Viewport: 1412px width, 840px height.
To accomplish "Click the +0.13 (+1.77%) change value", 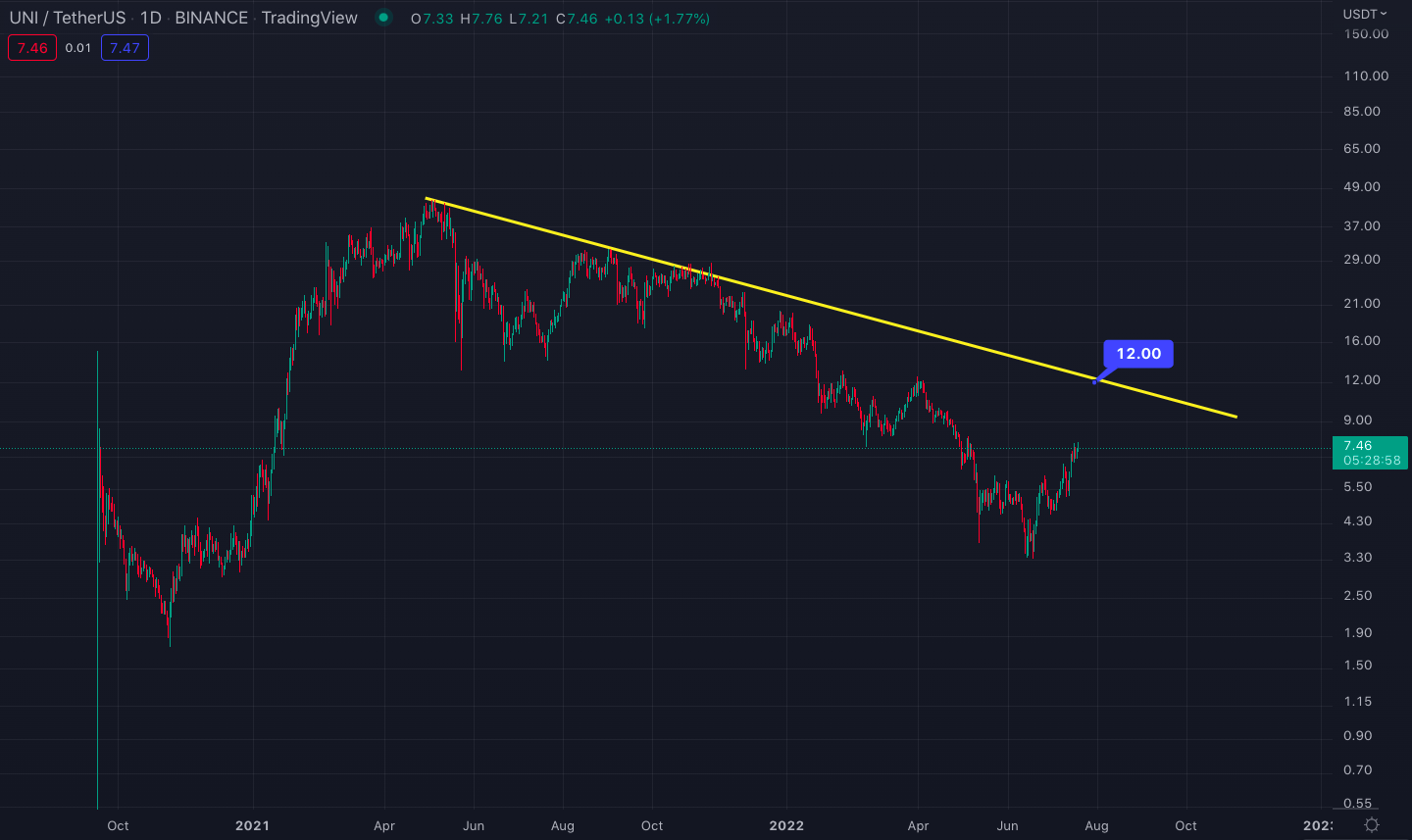I will [x=656, y=19].
